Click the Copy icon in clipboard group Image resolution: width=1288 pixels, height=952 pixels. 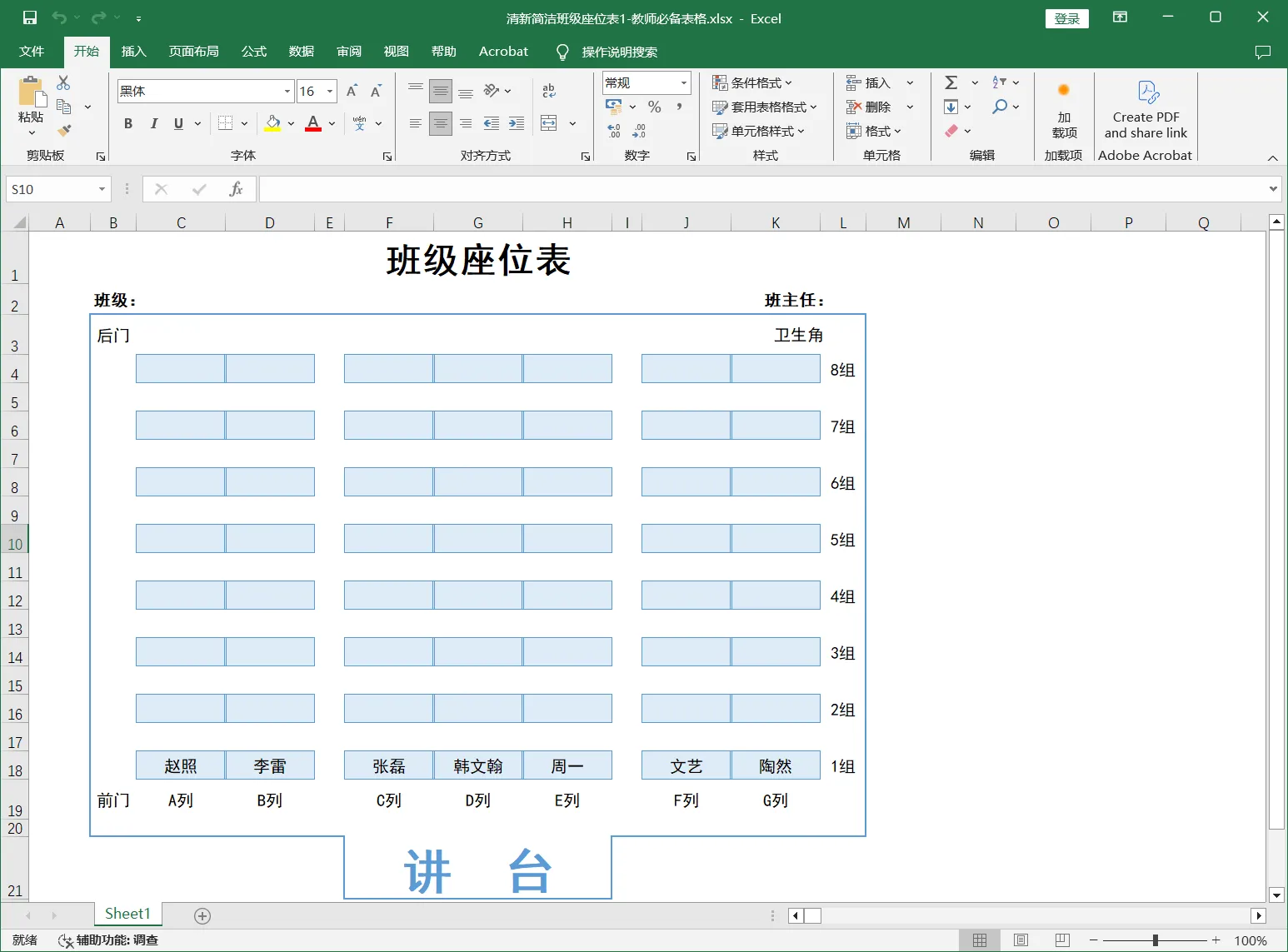(x=63, y=107)
